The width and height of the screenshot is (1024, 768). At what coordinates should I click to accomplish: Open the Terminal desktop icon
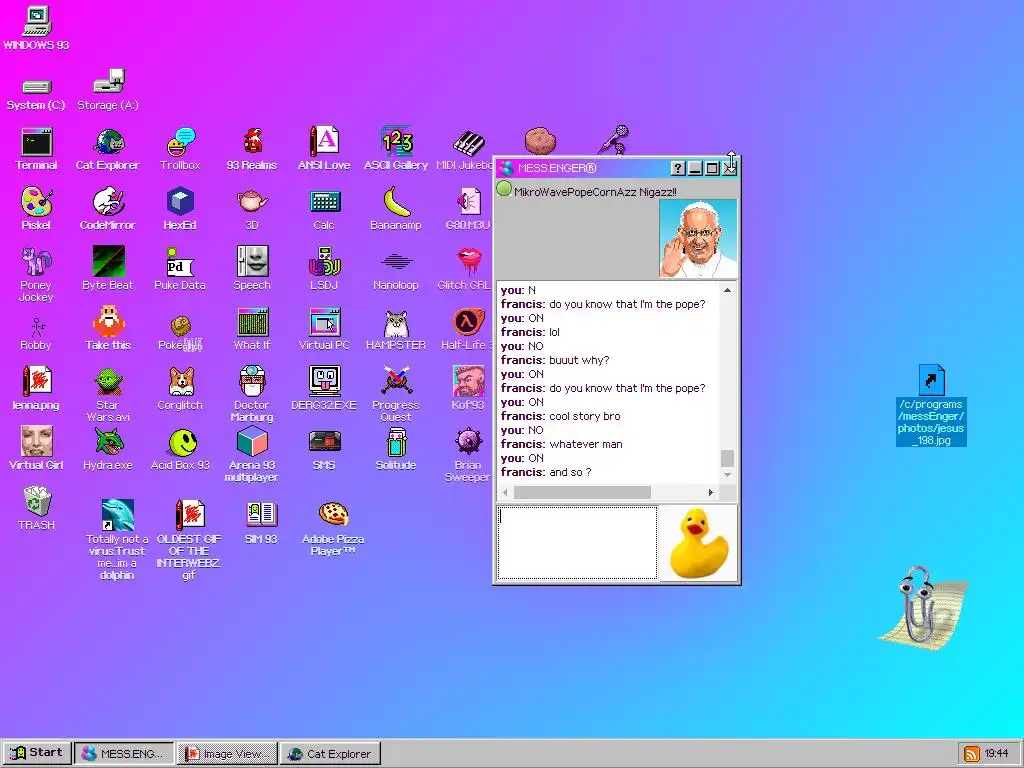click(37, 142)
